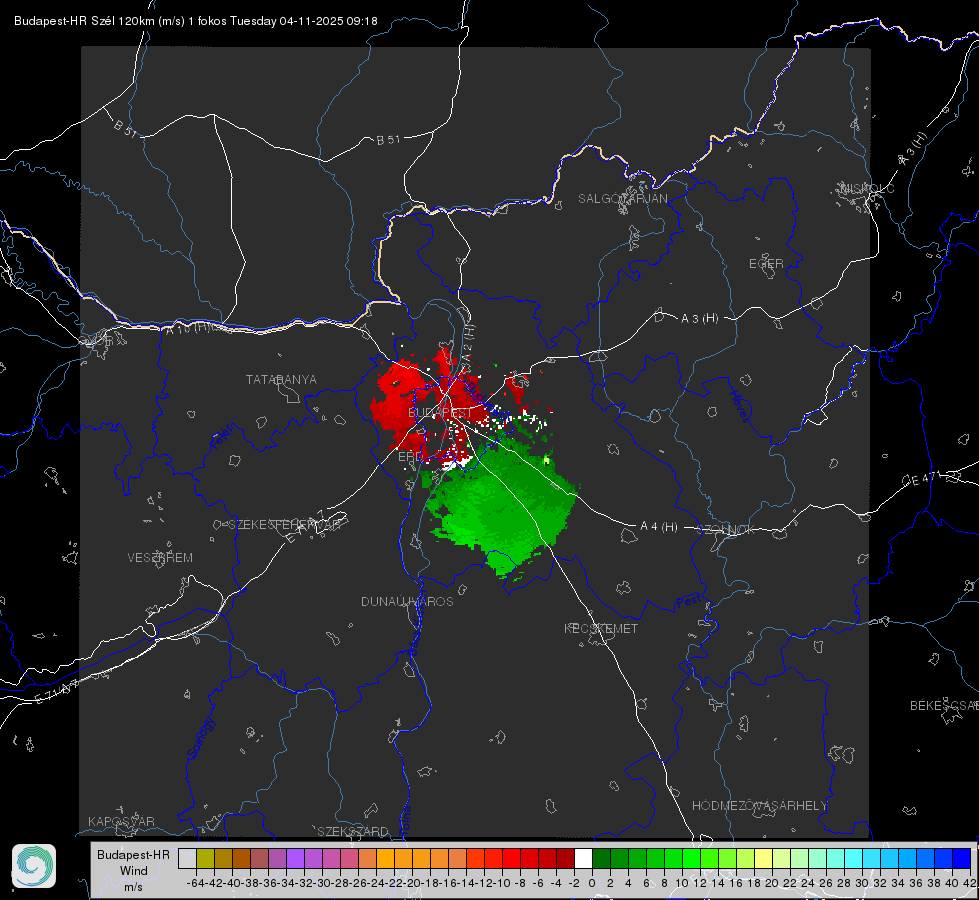Pick the dark green swatch between 0 and 2

tap(601, 858)
